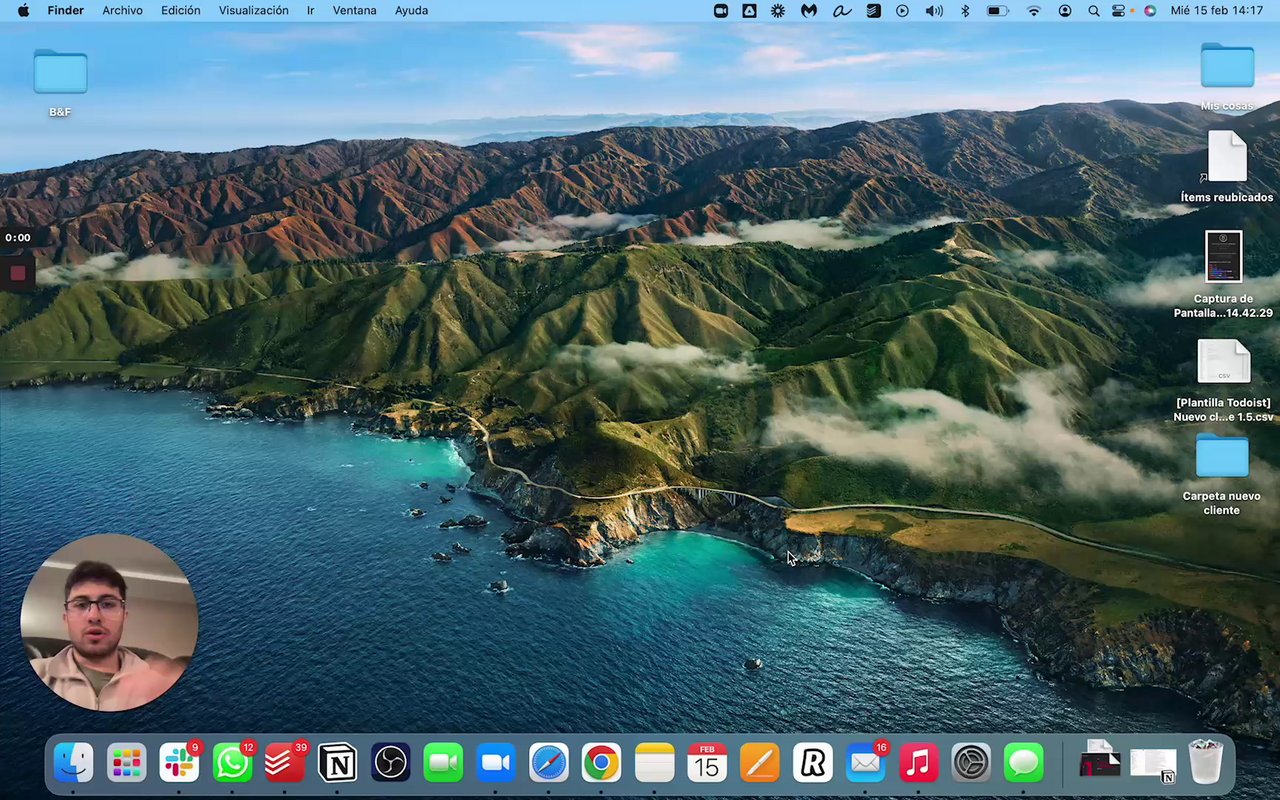This screenshot has width=1280, height=800.
Task: Launch OBS Studio from the dock
Action: (x=391, y=764)
